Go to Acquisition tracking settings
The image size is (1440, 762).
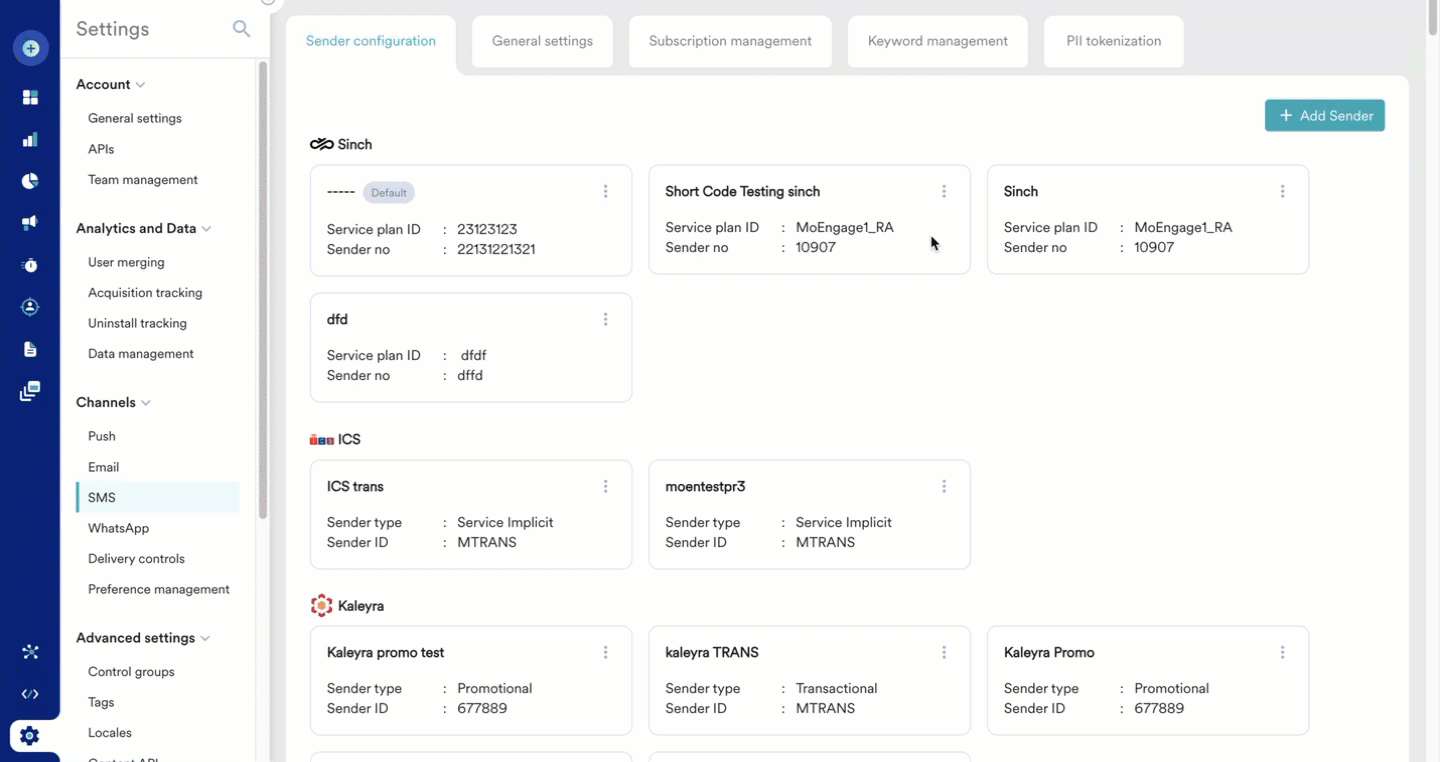(x=145, y=293)
